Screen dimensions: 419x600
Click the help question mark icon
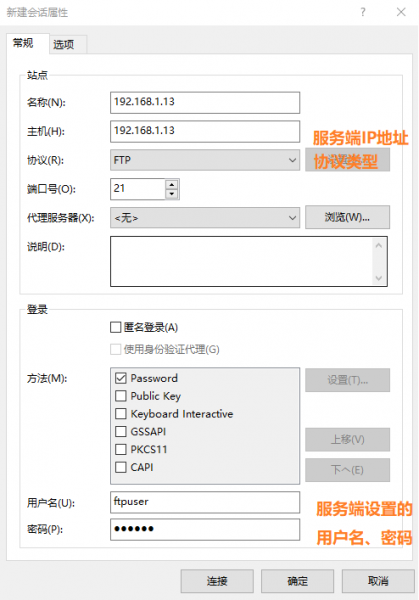(363, 12)
